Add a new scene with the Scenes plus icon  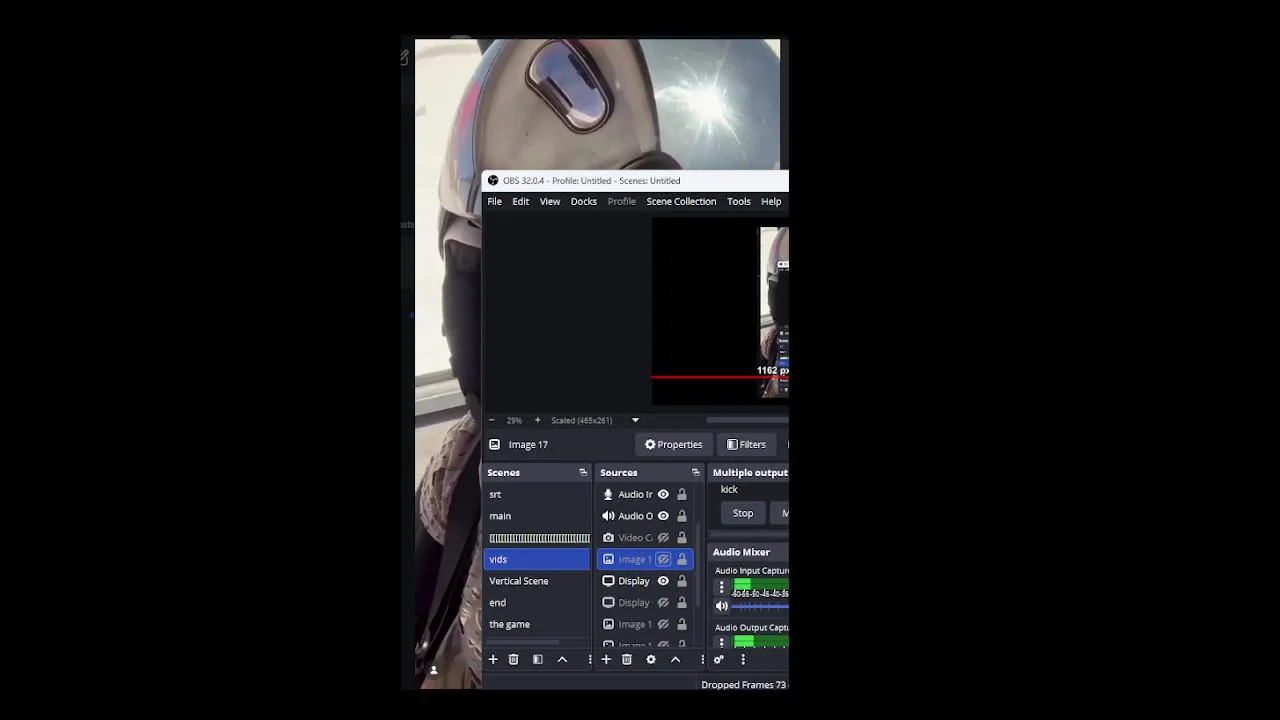tap(492, 659)
